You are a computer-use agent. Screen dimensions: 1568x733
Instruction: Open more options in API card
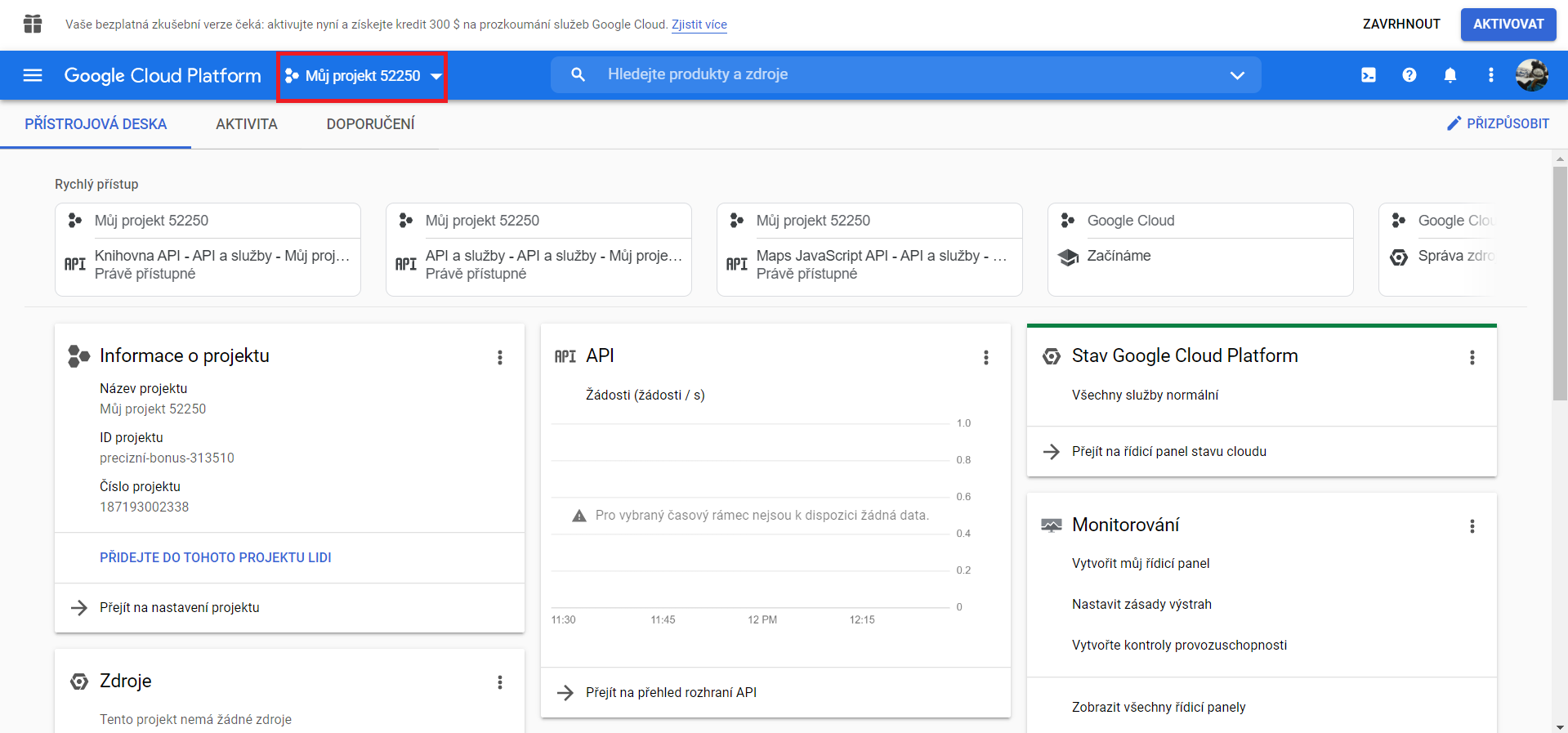click(985, 357)
